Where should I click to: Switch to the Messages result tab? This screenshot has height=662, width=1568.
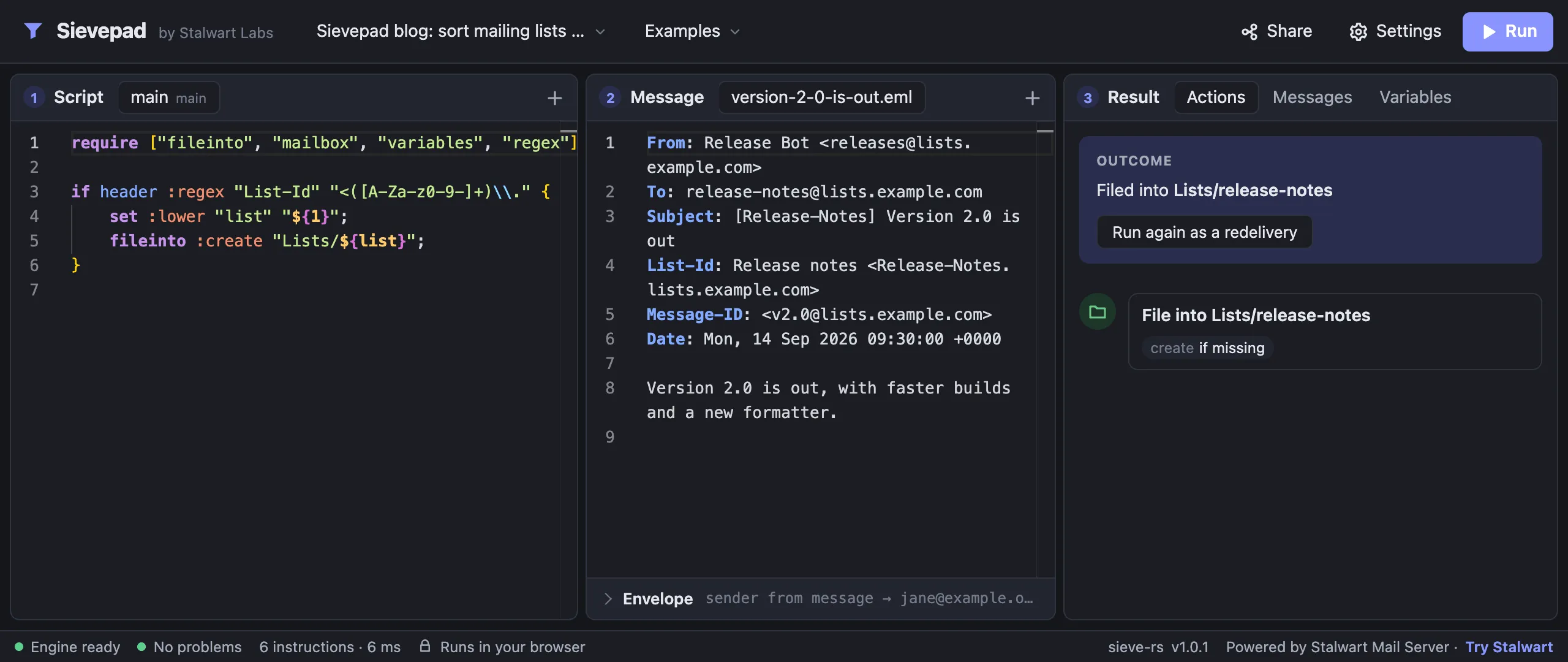point(1312,97)
